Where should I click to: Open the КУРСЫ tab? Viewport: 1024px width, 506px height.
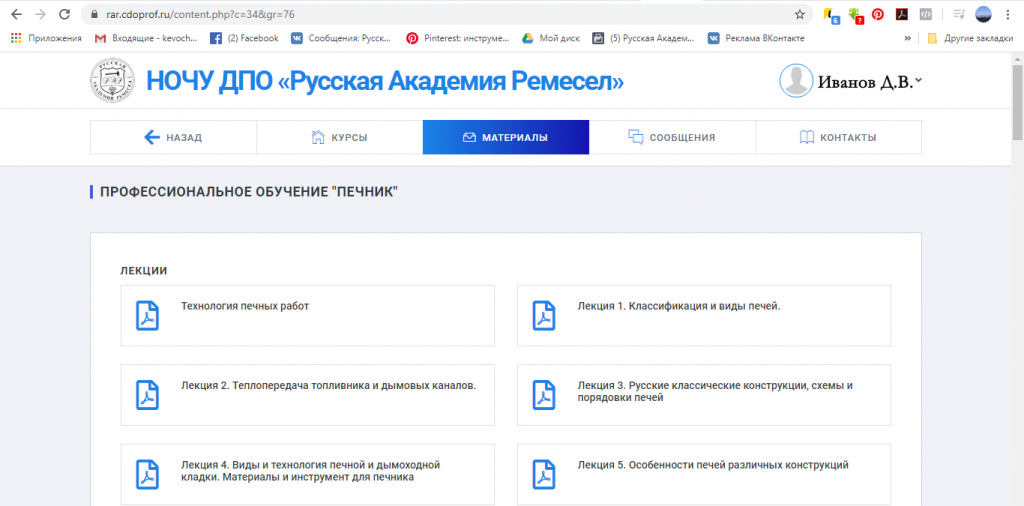point(340,137)
